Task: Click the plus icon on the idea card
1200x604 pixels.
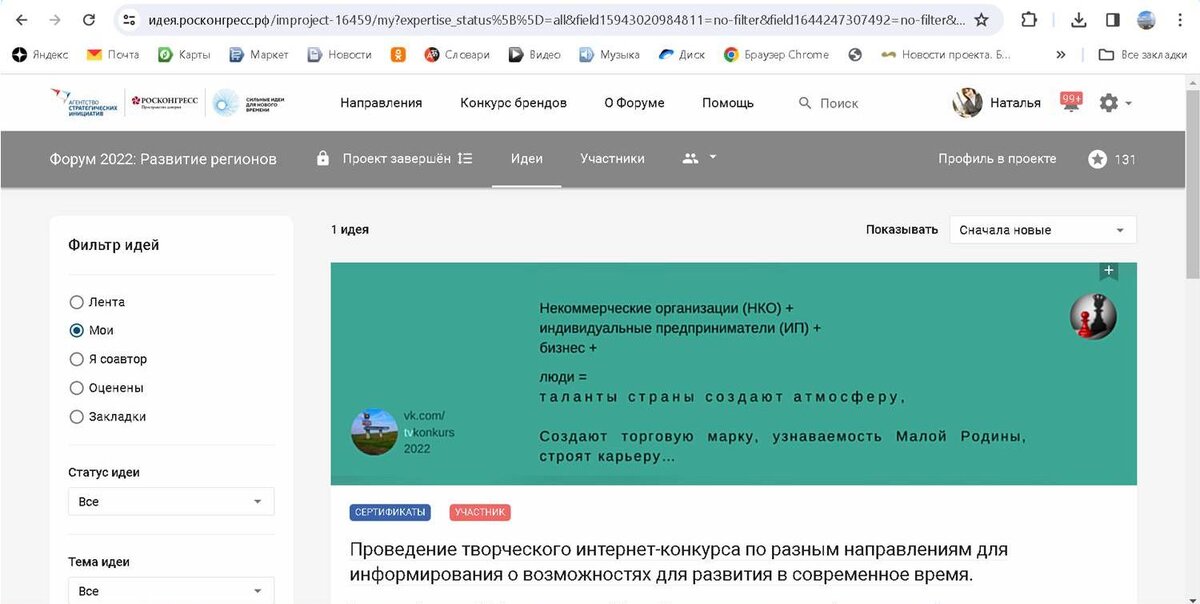Action: tap(1108, 270)
